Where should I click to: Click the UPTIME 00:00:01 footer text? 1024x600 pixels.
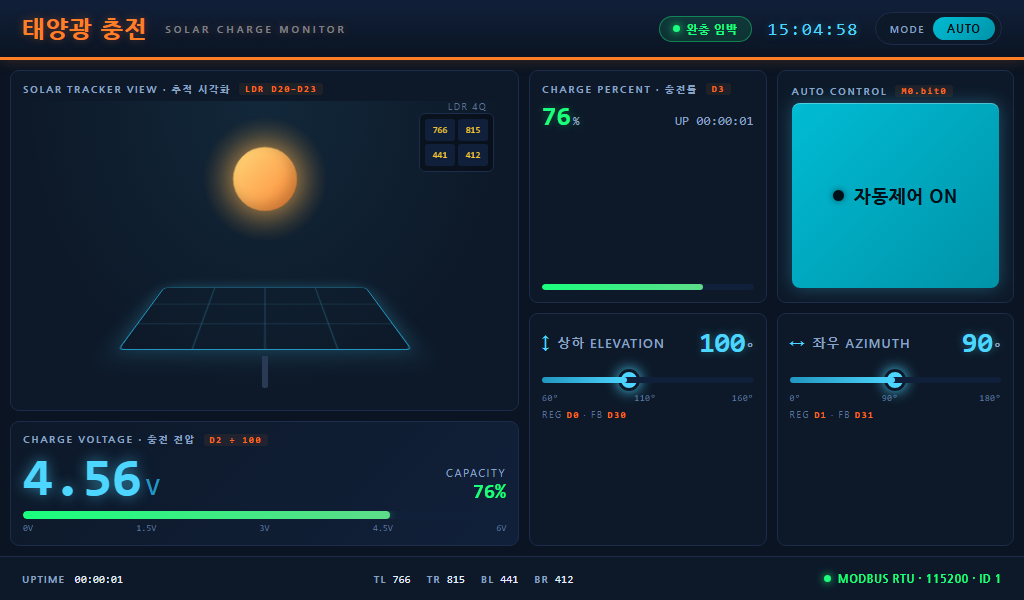(72, 579)
